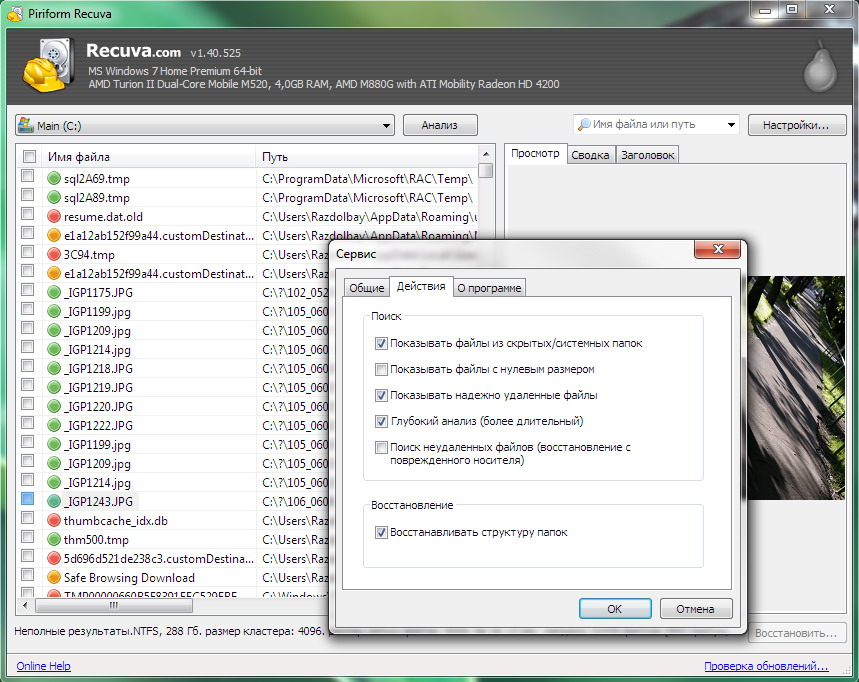Switch to Общие tab
This screenshot has height=682, width=859.
[366, 288]
